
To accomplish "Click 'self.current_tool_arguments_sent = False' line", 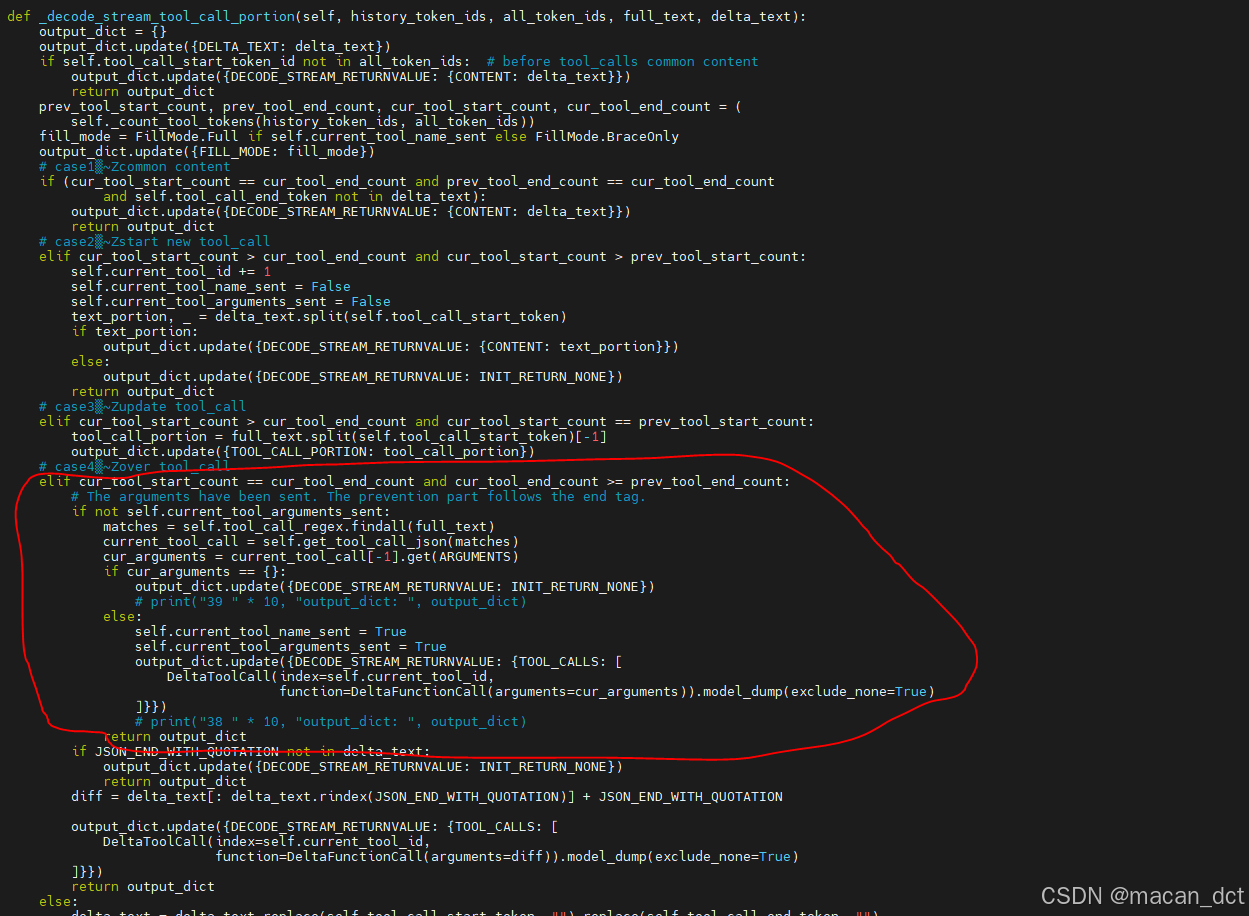I will [231, 301].
